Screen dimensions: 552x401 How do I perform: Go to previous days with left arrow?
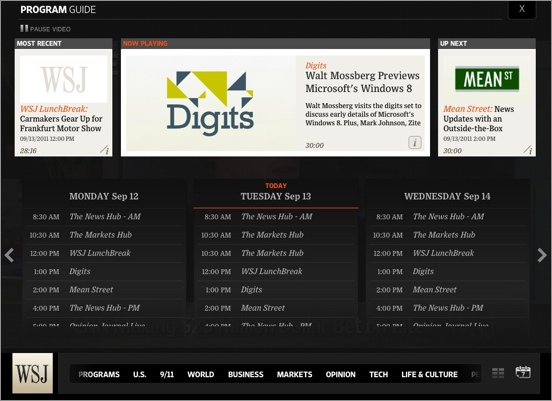coord(10,255)
